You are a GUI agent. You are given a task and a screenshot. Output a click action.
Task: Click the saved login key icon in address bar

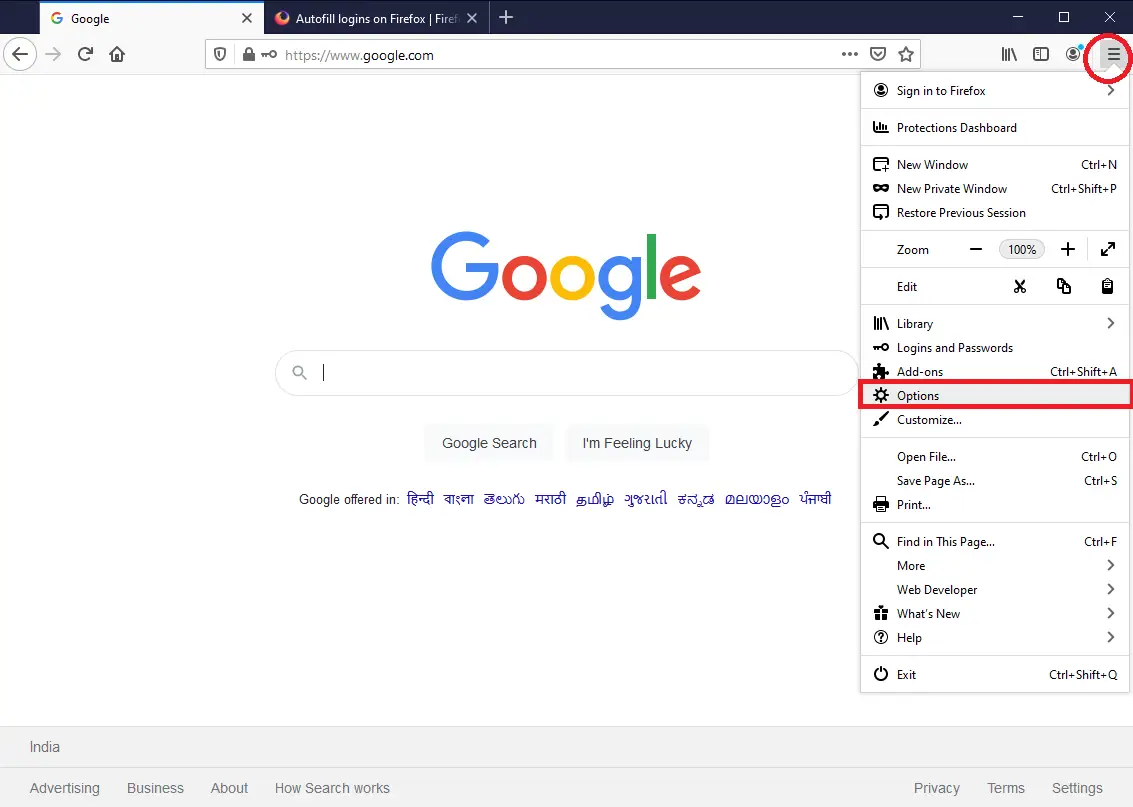click(269, 55)
